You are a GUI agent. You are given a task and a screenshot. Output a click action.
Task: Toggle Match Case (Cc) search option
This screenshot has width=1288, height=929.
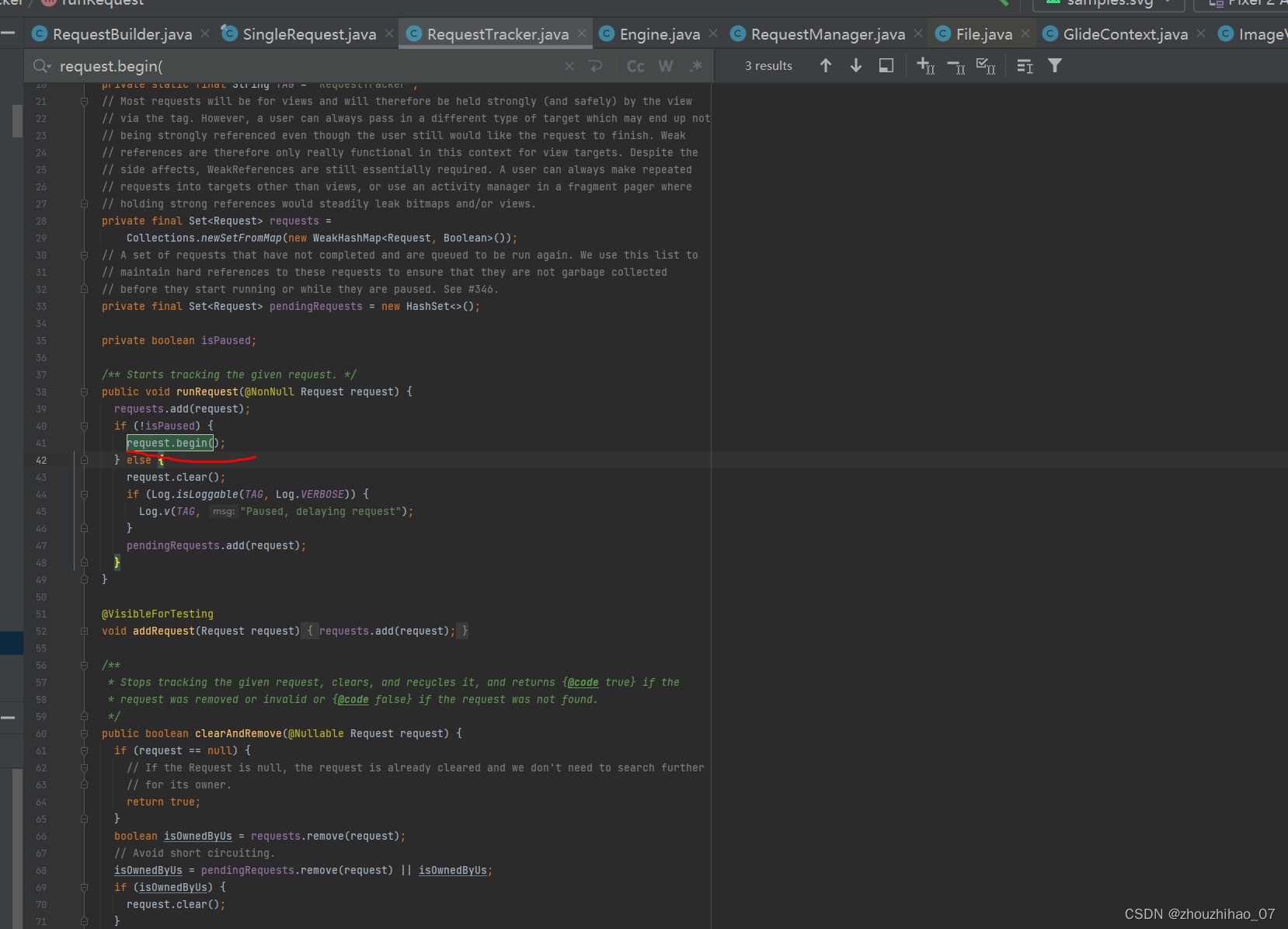(x=635, y=66)
